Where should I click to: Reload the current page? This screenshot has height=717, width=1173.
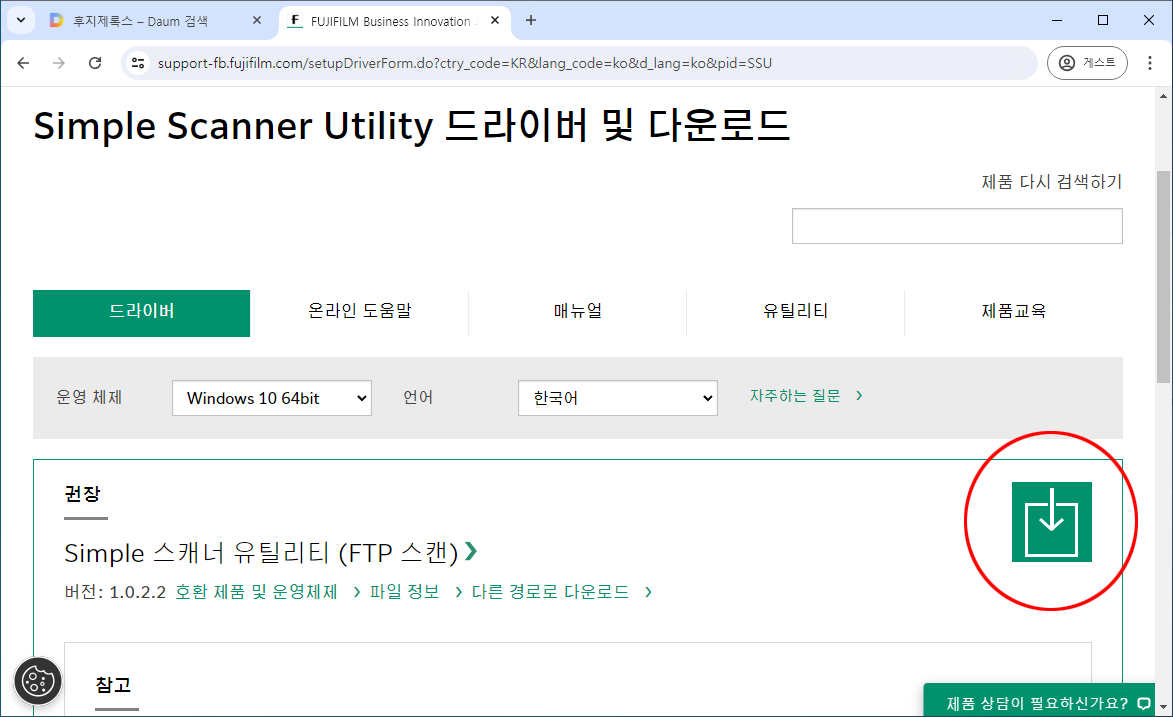pos(95,63)
